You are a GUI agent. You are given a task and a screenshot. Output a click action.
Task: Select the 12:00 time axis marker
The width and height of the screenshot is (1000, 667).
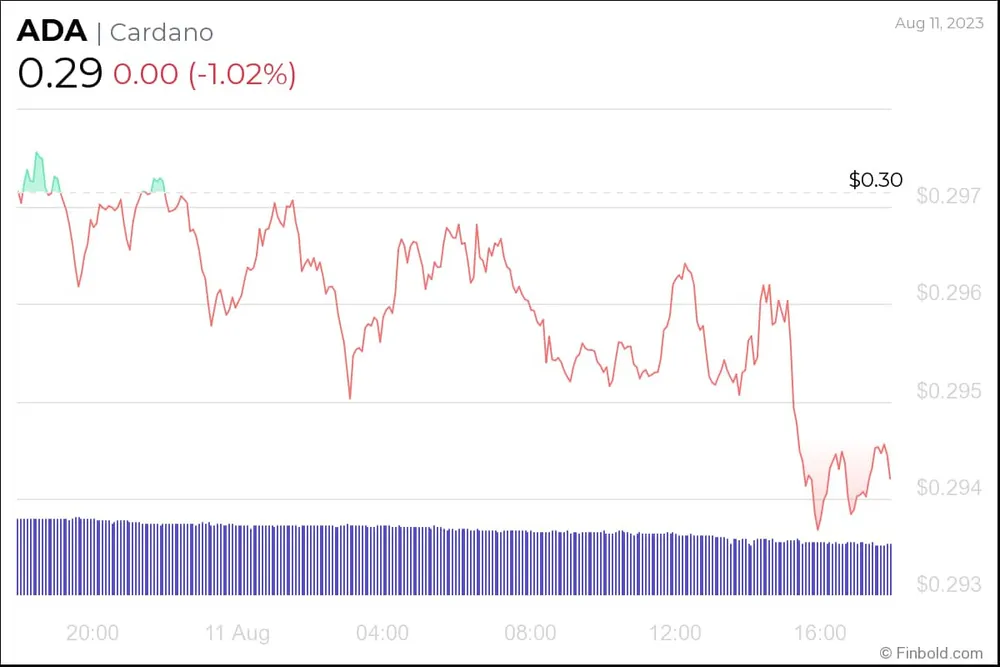pyautogui.click(x=675, y=633)
